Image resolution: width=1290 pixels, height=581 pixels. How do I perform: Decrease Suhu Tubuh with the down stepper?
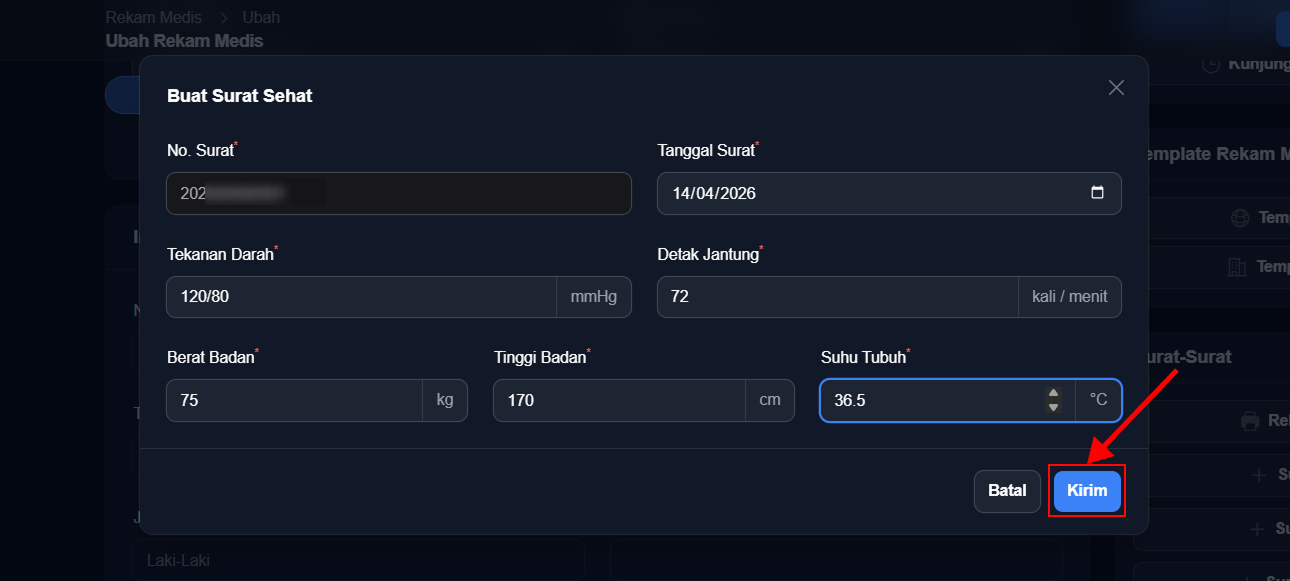click(x=1053, y=407)
